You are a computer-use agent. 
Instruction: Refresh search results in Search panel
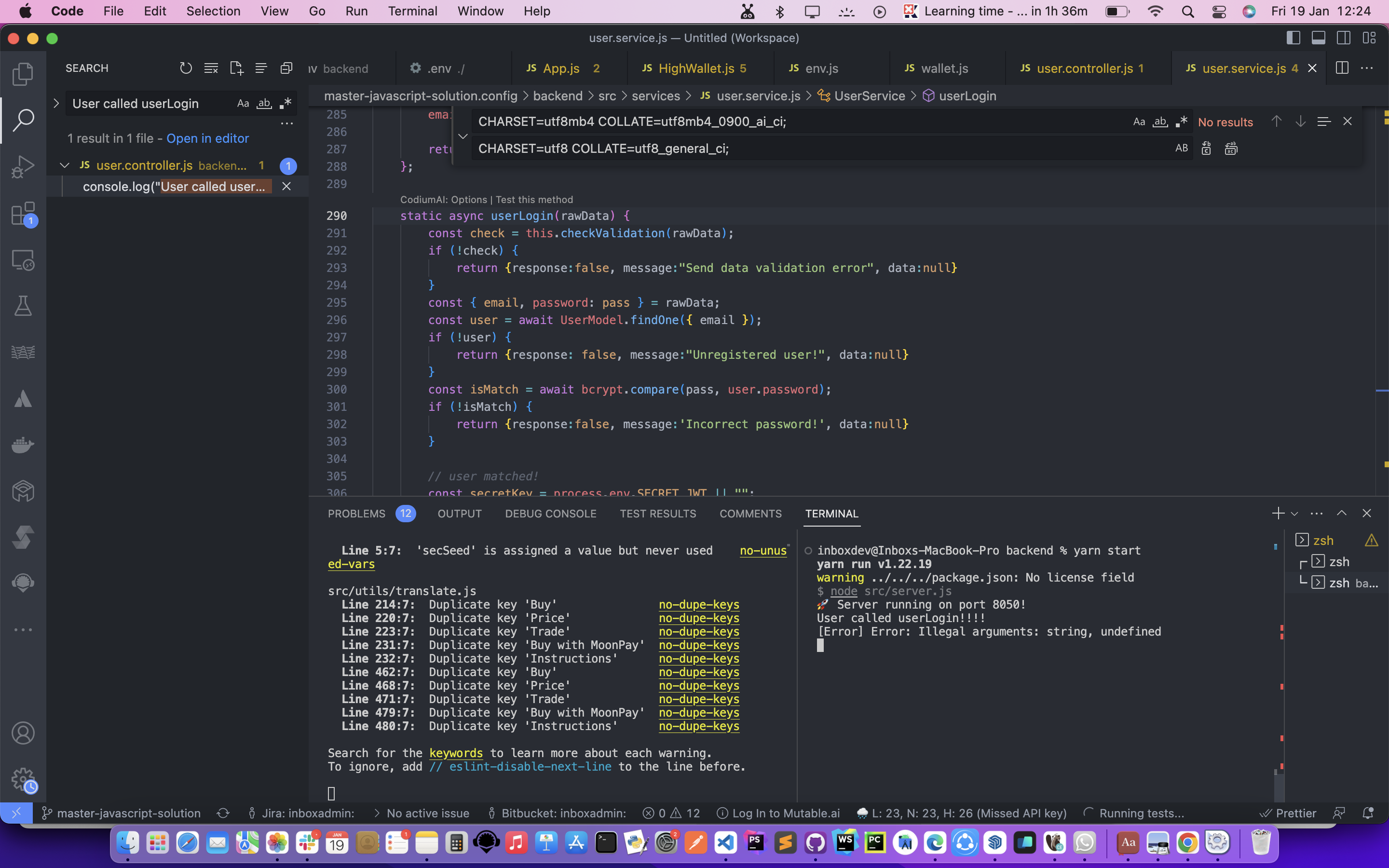coord(185,68)
